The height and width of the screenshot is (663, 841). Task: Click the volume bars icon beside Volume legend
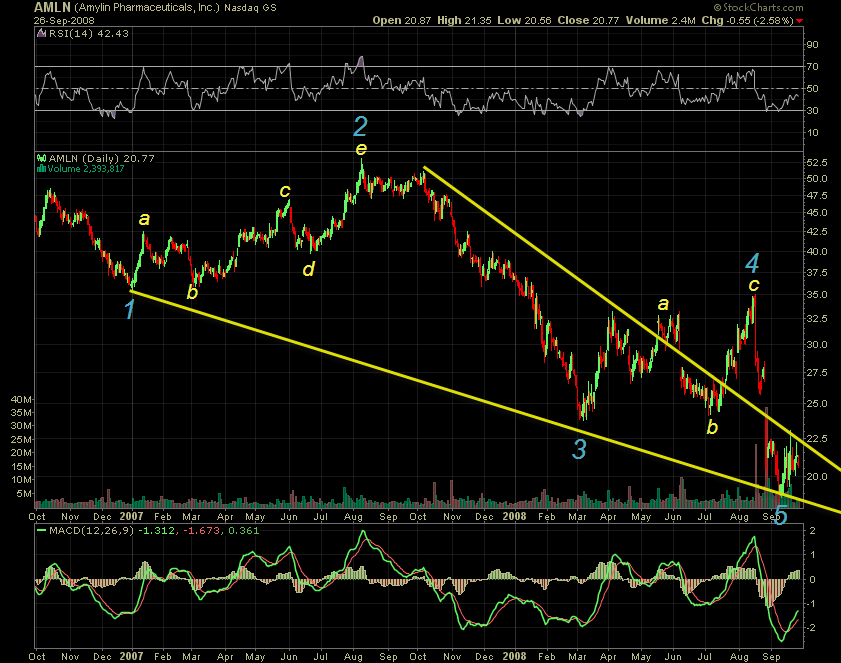tap(41, 168)
